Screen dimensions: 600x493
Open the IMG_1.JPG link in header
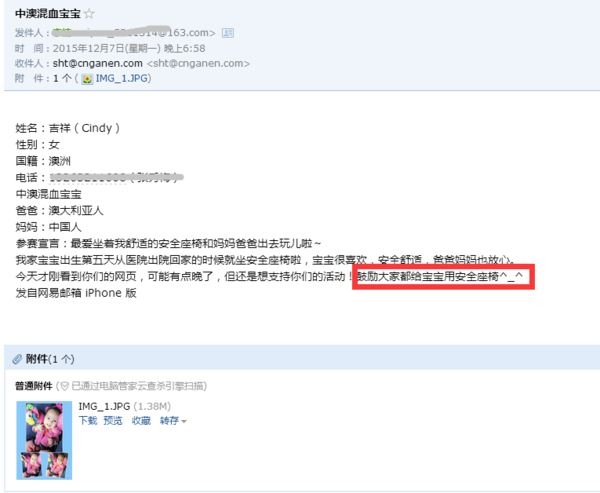pyautogui.click(x=121, y=78)
